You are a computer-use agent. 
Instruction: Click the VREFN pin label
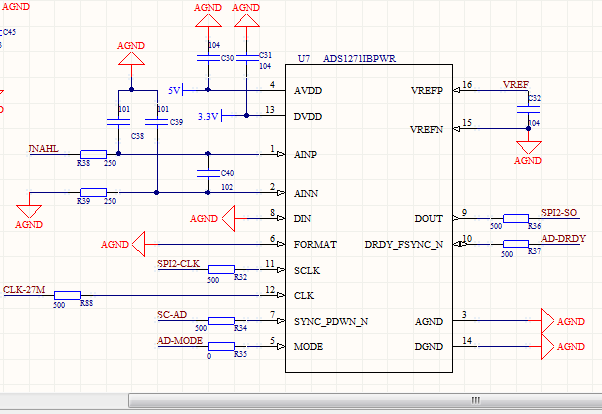[x=427, y=129]
